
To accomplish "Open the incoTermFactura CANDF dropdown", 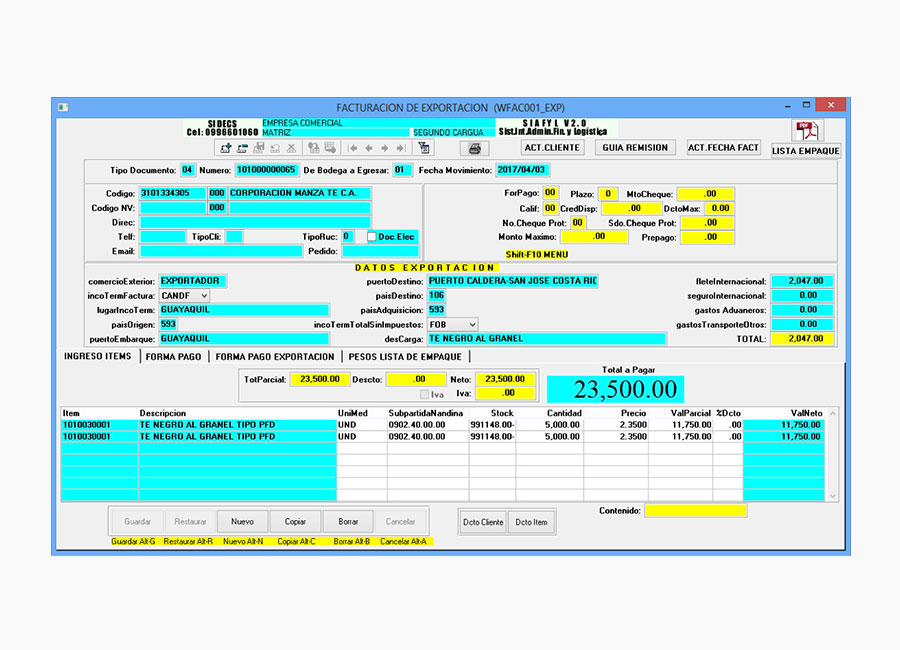I will 204,296.
